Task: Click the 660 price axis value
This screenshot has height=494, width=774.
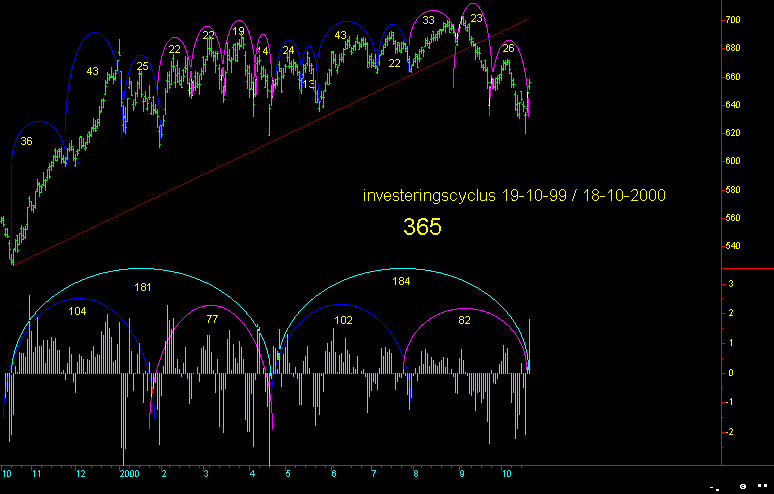Action: (x=733, y=77)
